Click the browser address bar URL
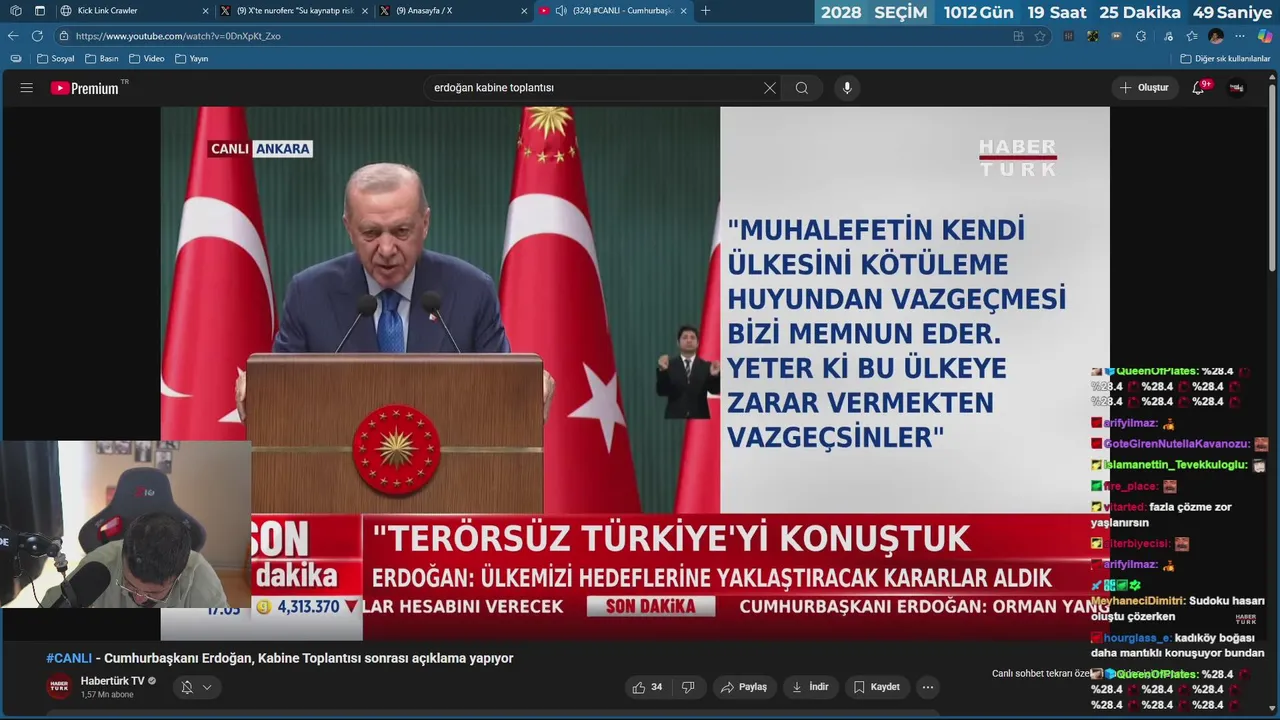 tap(178, 36)
